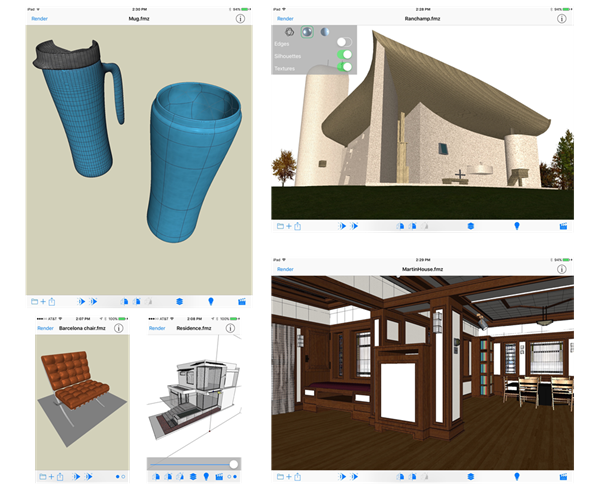Tap Render in the MartinHouse.fmz window
609x490 pixels.
[285, 269]
